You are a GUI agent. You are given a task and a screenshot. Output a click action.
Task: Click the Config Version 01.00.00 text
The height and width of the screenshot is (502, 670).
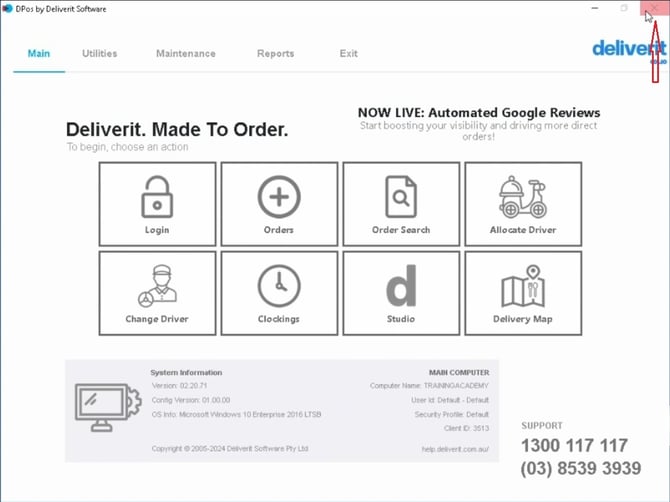click(191, 400)
